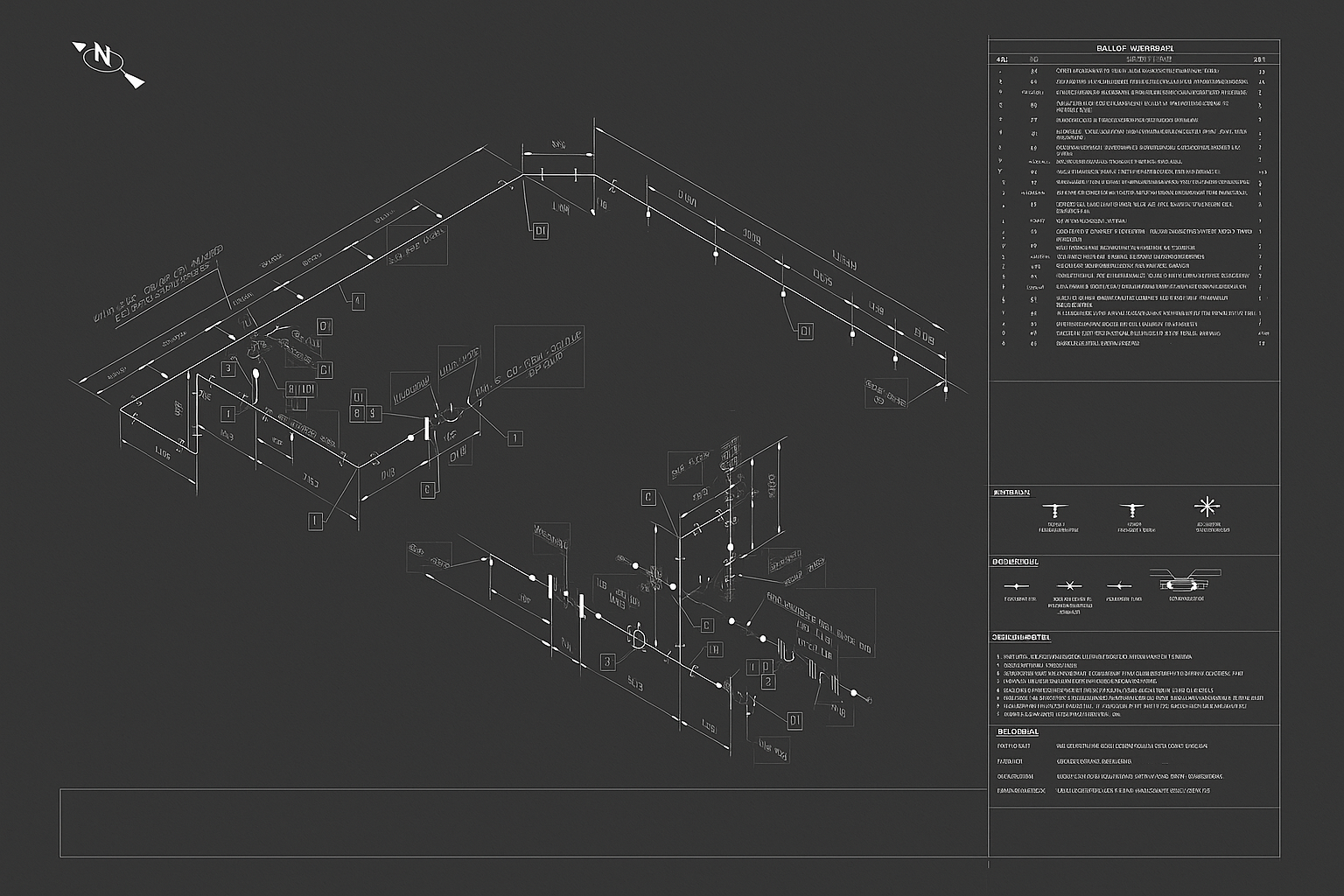
Task: Click leftmost line symbol in lower legend row
Action: click(1015, 585)
